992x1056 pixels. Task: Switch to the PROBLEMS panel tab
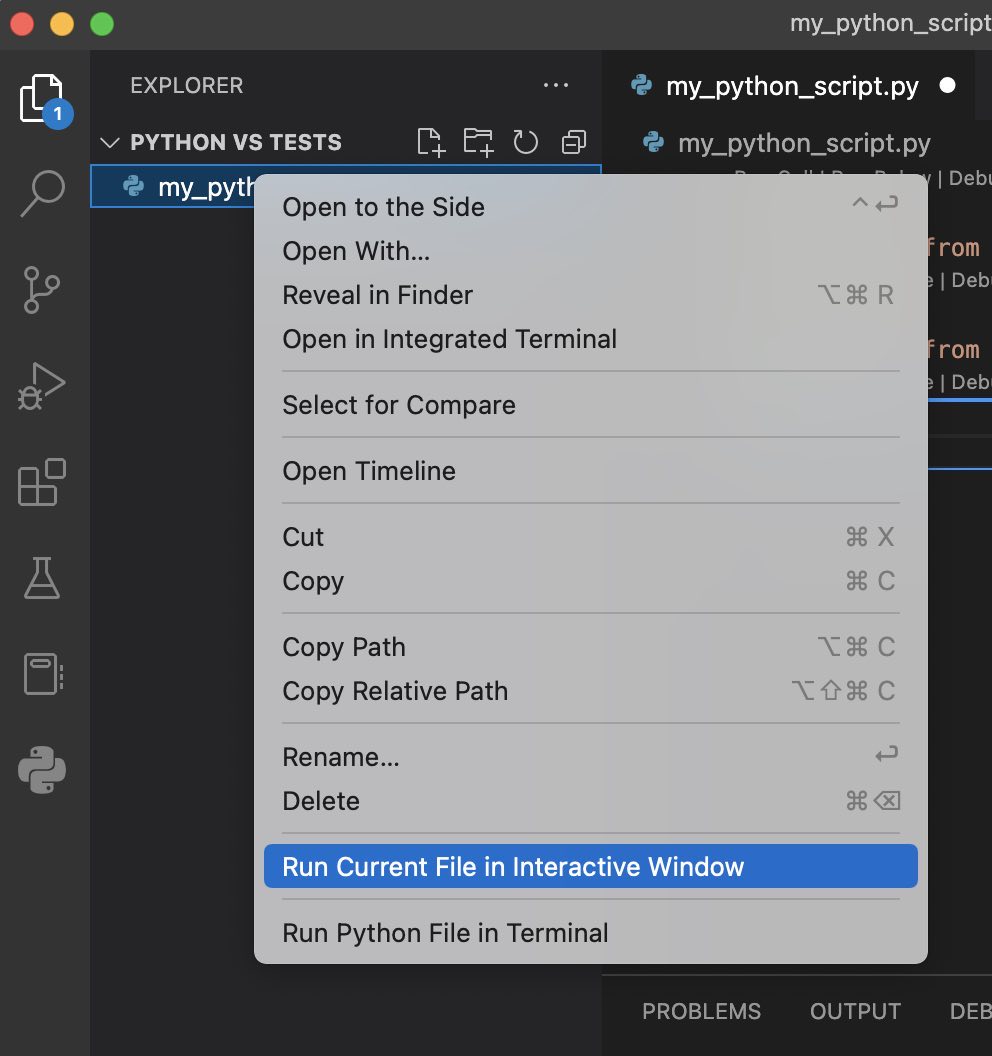click(701, 1011)
